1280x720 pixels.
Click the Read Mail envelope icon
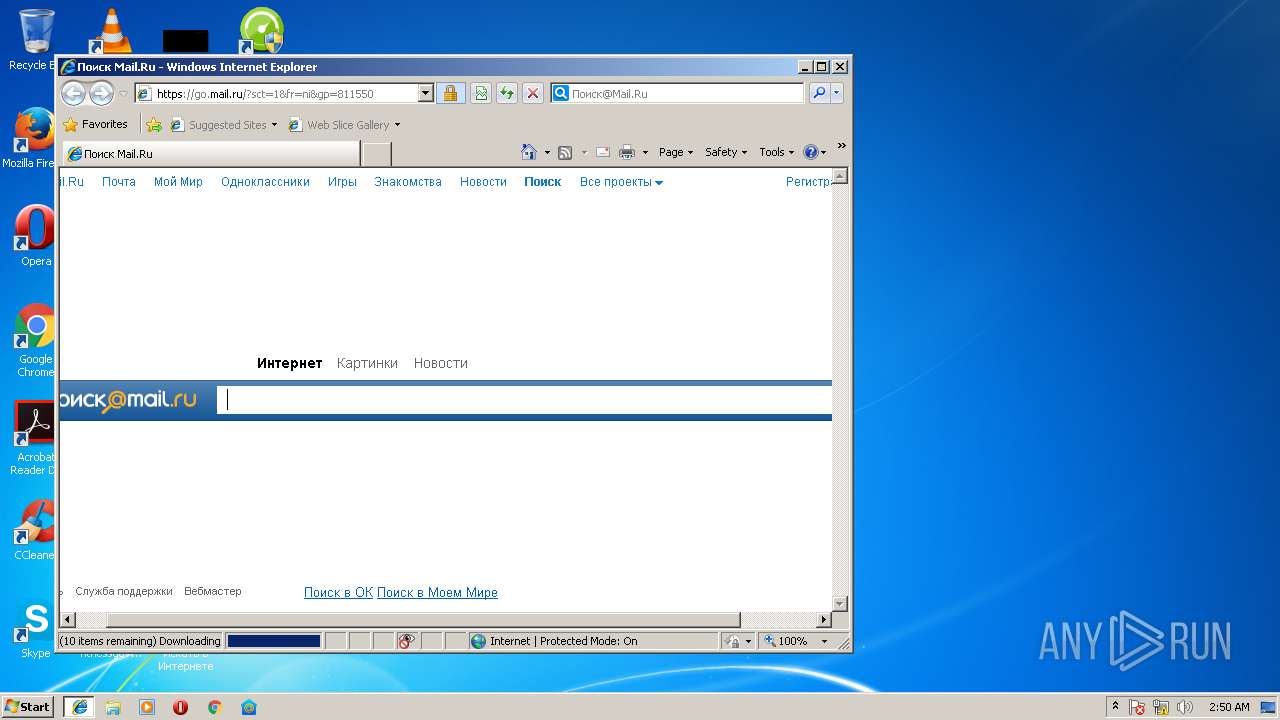pos(603,152)
